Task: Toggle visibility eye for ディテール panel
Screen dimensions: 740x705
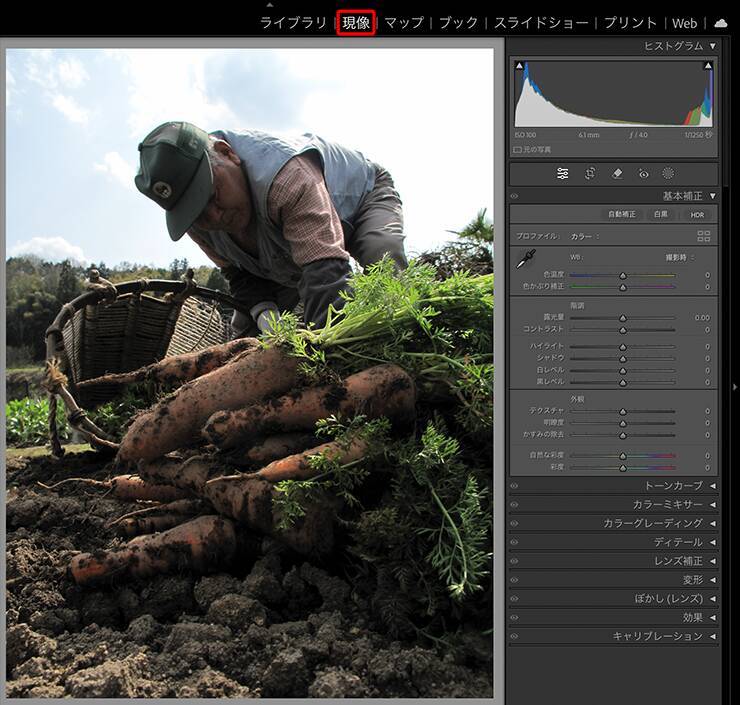Action: [514, 542]
